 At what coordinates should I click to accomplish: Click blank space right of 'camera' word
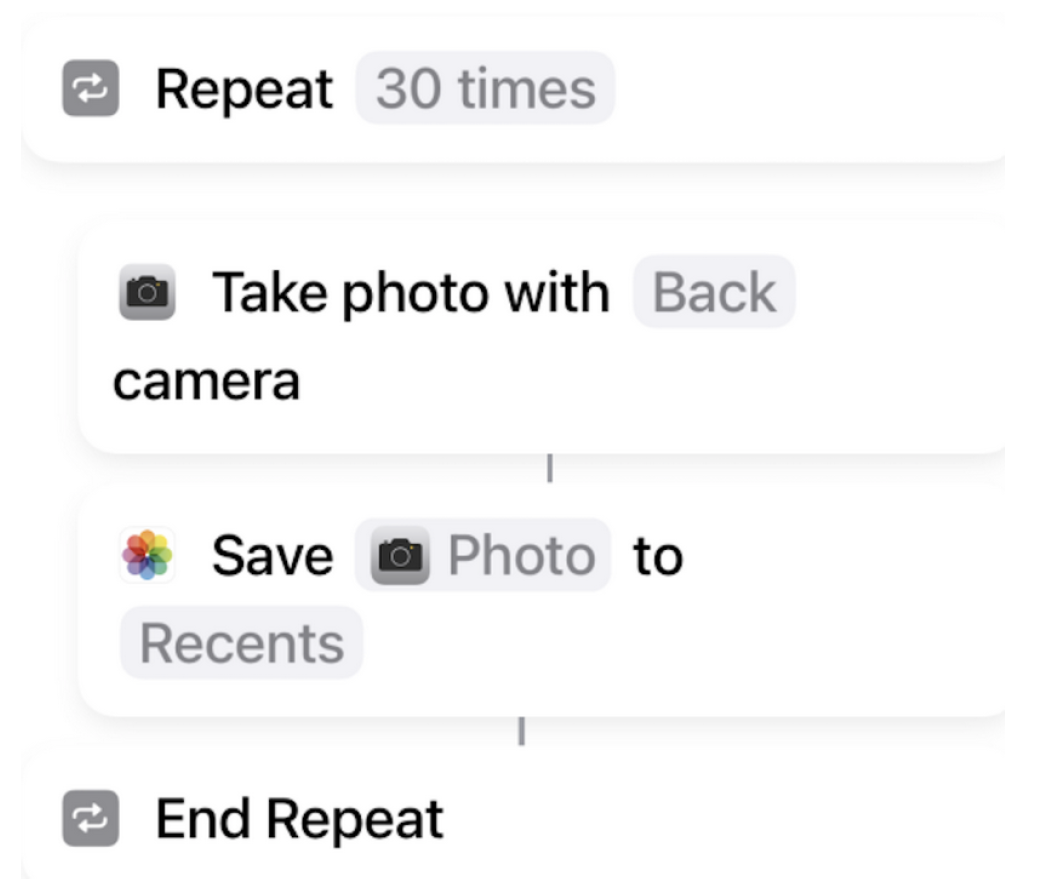point(600,381)
